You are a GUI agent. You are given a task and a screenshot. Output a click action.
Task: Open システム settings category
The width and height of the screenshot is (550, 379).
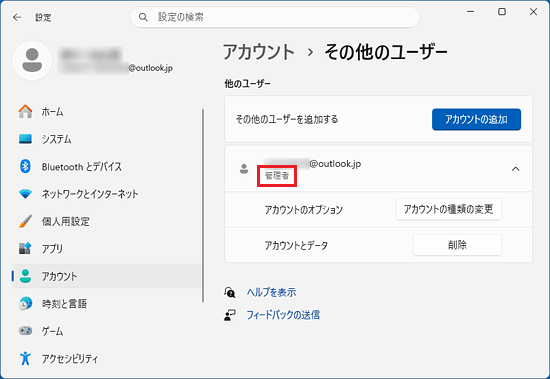(x=107, y=139)
